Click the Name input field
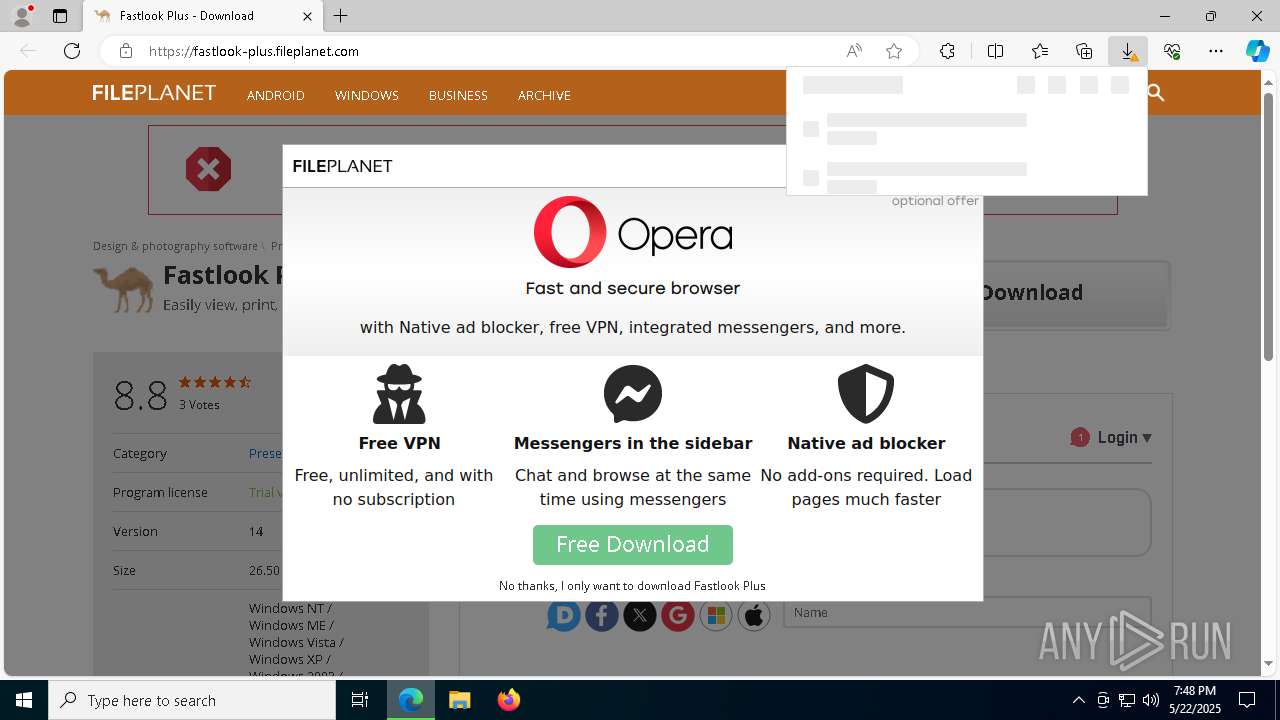The width and height of the screenshot is (1280, 720). [x=967, y=612]
